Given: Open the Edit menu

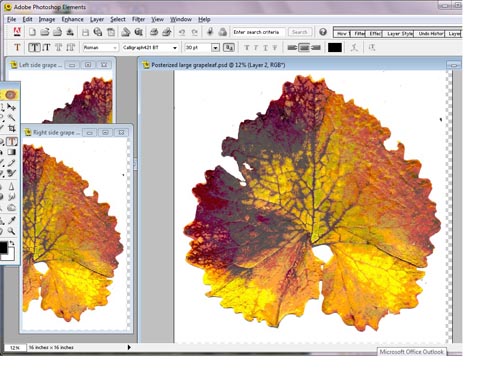Looking at the screenshot, I should 27,19.
